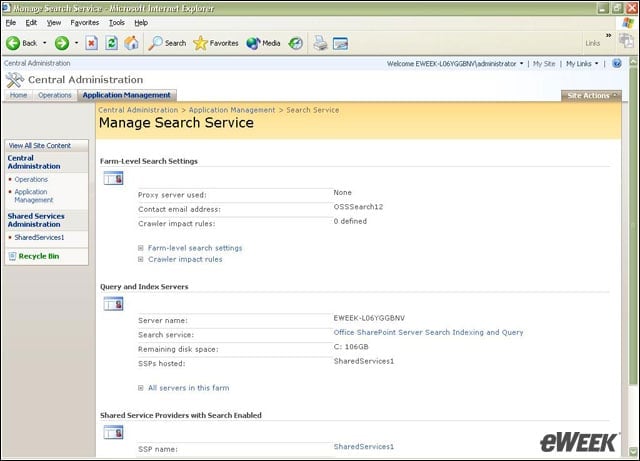Image resolution: width=640 pixels, height=461 pixels.
Task: Open the Favorites menu
Action: (84, 23)
